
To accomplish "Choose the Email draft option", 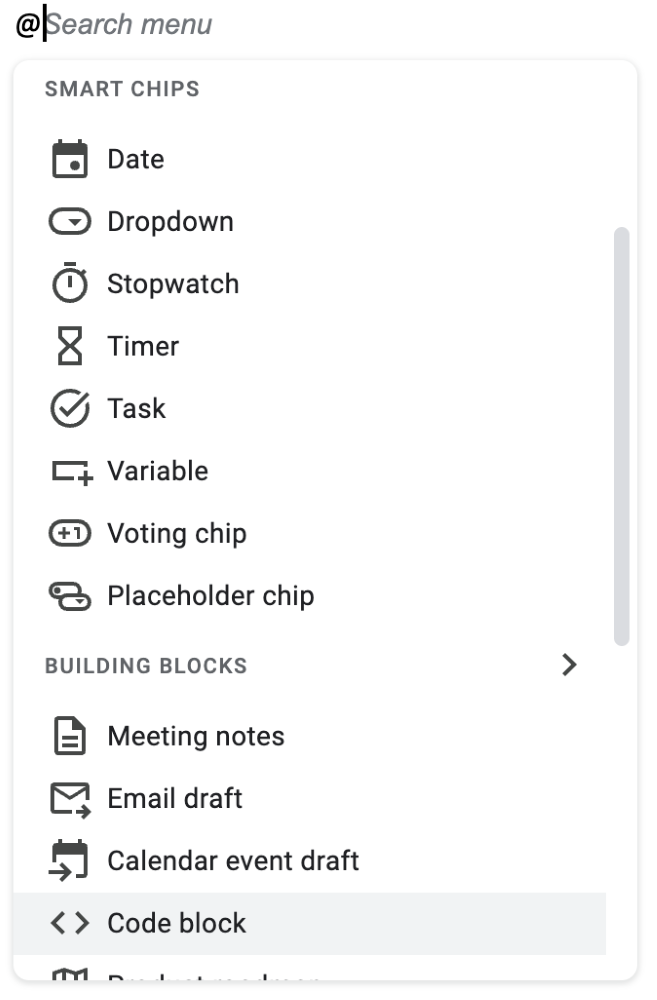I will tap(175, 799).
